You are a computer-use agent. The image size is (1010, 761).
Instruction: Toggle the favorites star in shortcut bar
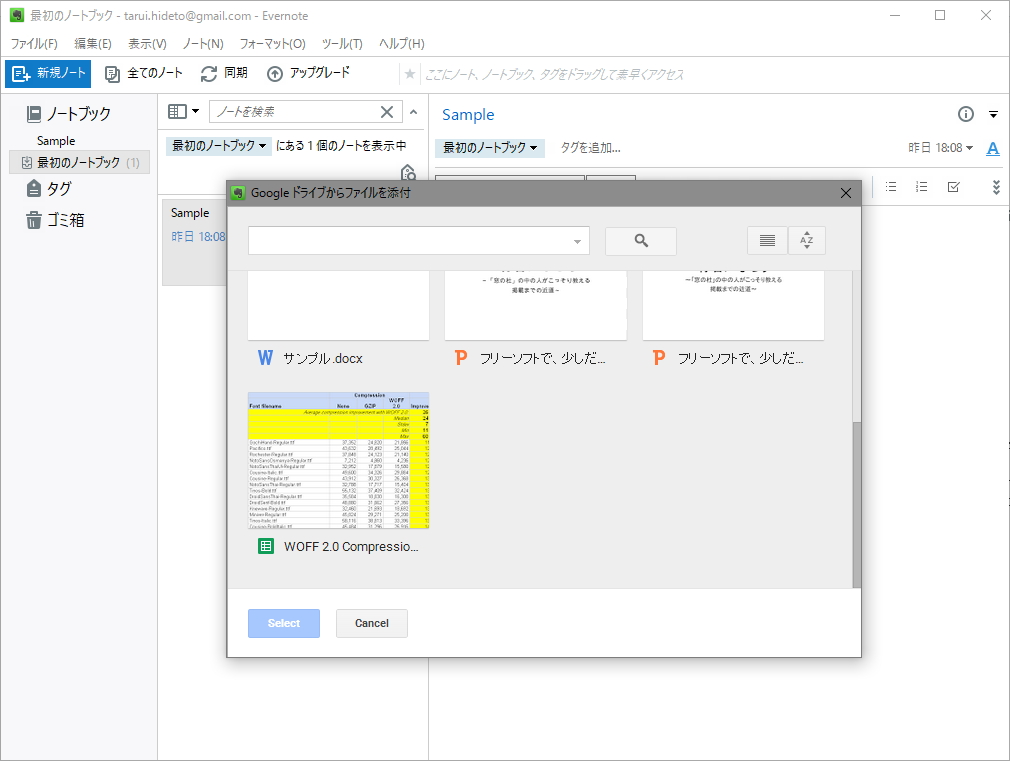click(x=412, y=72)
